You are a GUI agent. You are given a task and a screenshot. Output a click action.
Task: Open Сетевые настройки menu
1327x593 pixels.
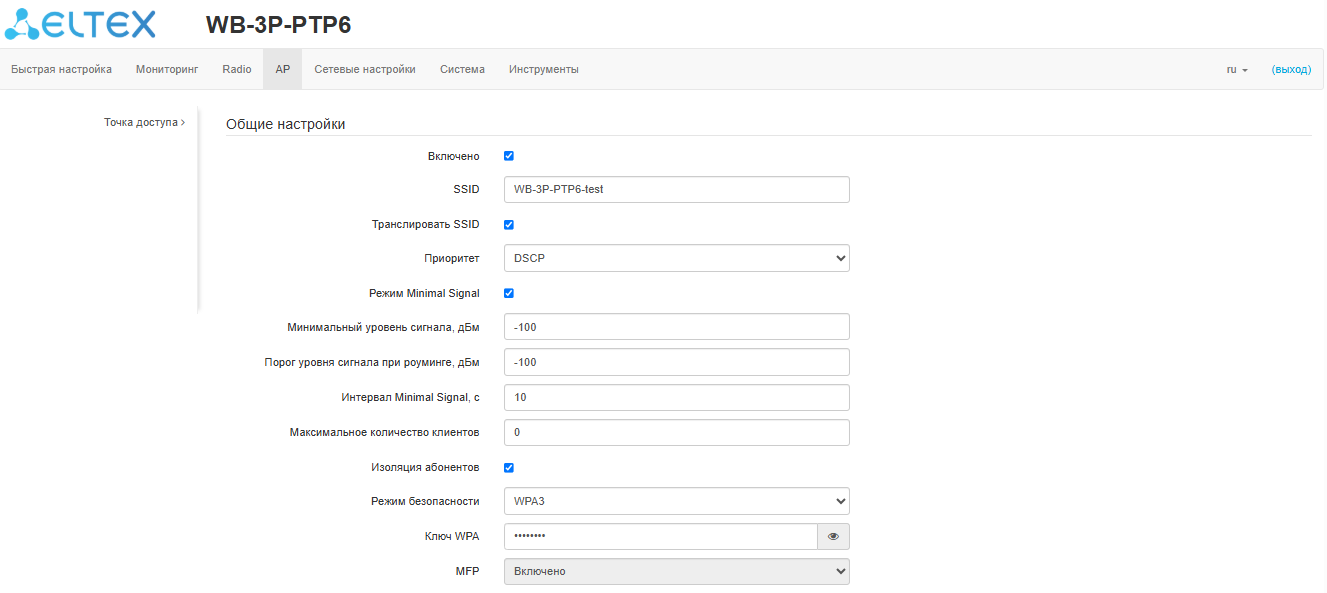[x=365, y=70]
